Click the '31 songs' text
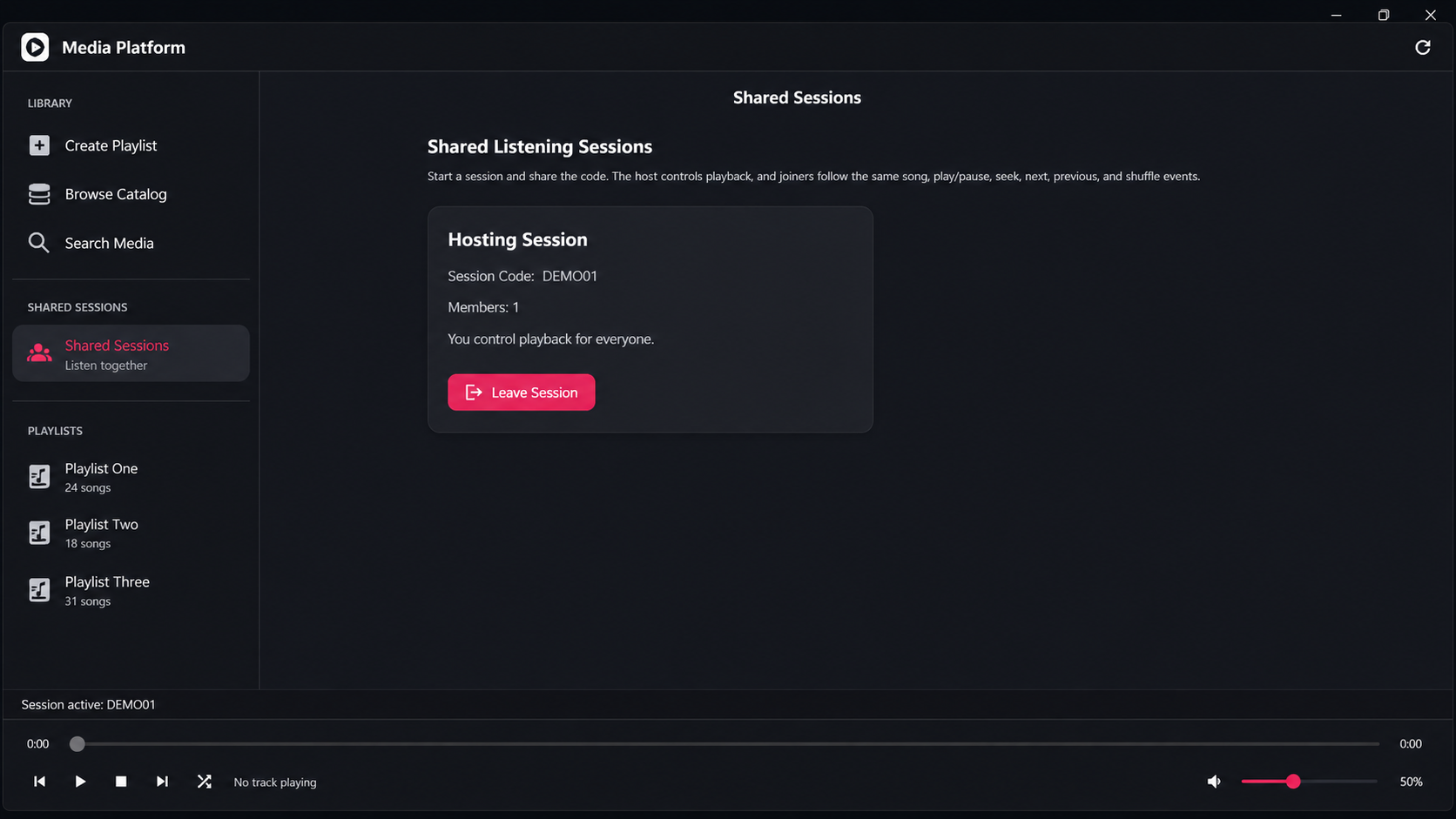 [88, 601]
